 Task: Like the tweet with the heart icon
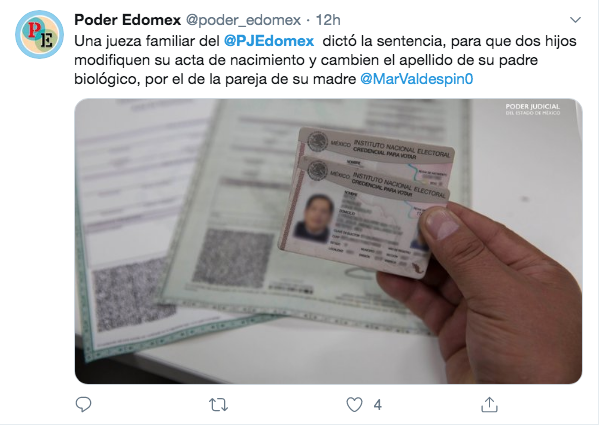tap(354, 404)
